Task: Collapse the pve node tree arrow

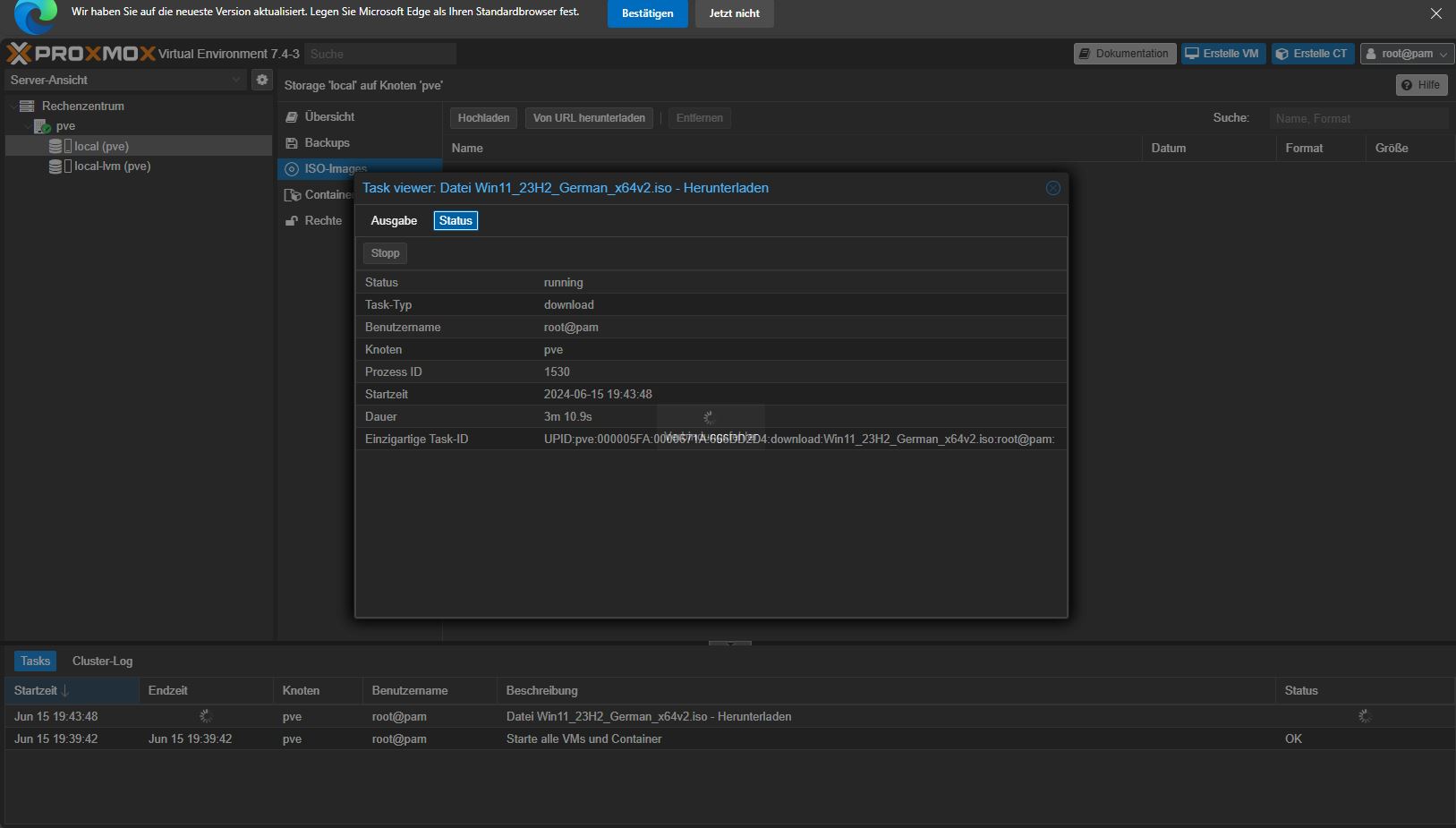Action: [x=28, y=126]
